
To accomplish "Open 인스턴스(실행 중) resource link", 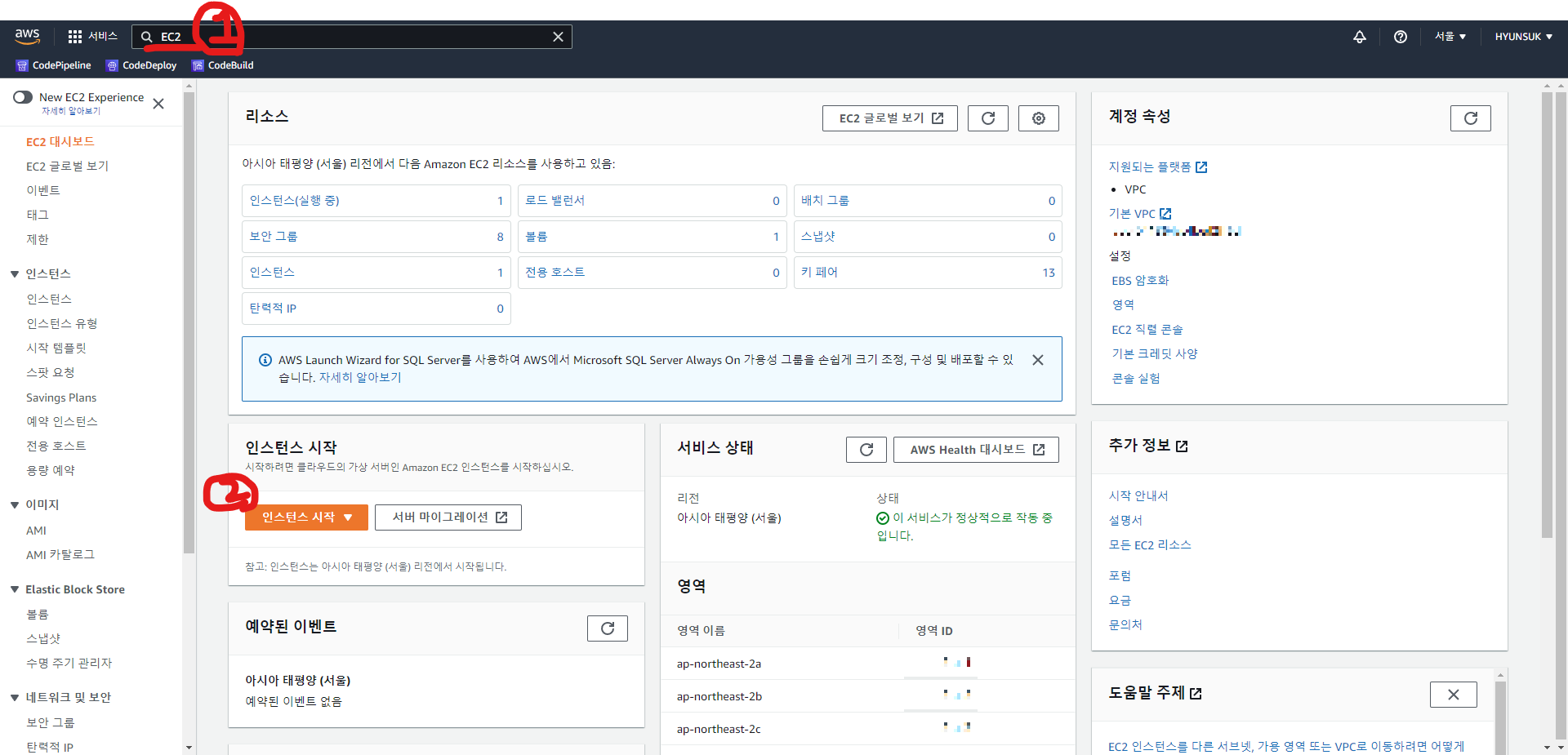I will point(295,201).
